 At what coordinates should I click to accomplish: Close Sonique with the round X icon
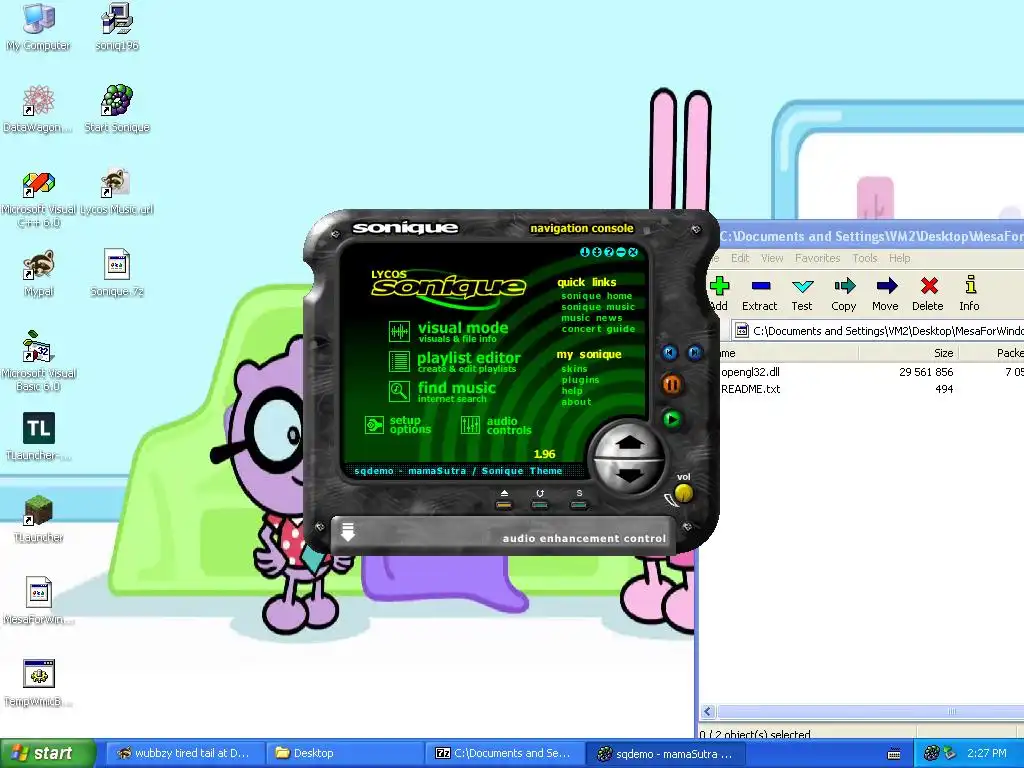click(x=633, y=252)
